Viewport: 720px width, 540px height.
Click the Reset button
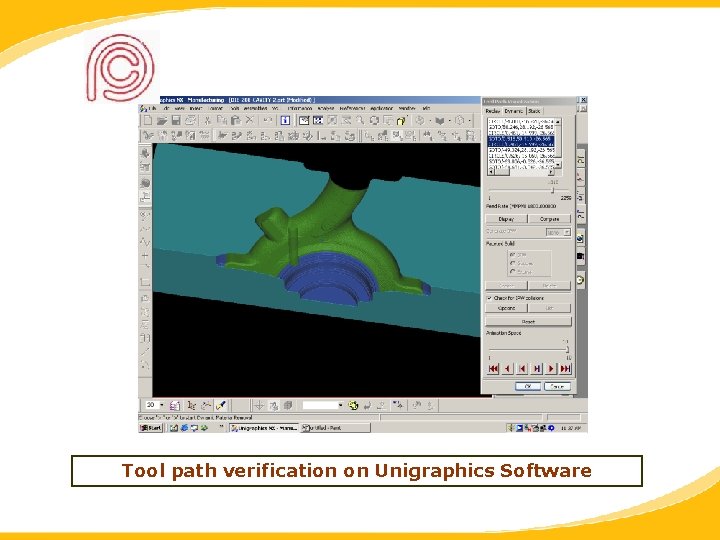point(528,322)
